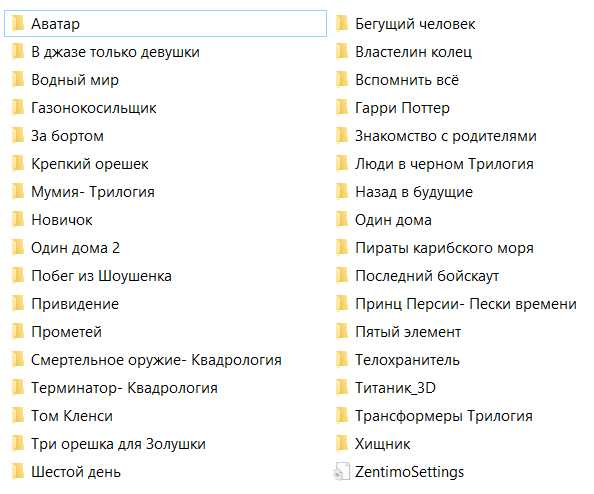The image size is (594, 494).
Task: Click the Пираты карибского моря label
Action: click(x=444, y=248)
